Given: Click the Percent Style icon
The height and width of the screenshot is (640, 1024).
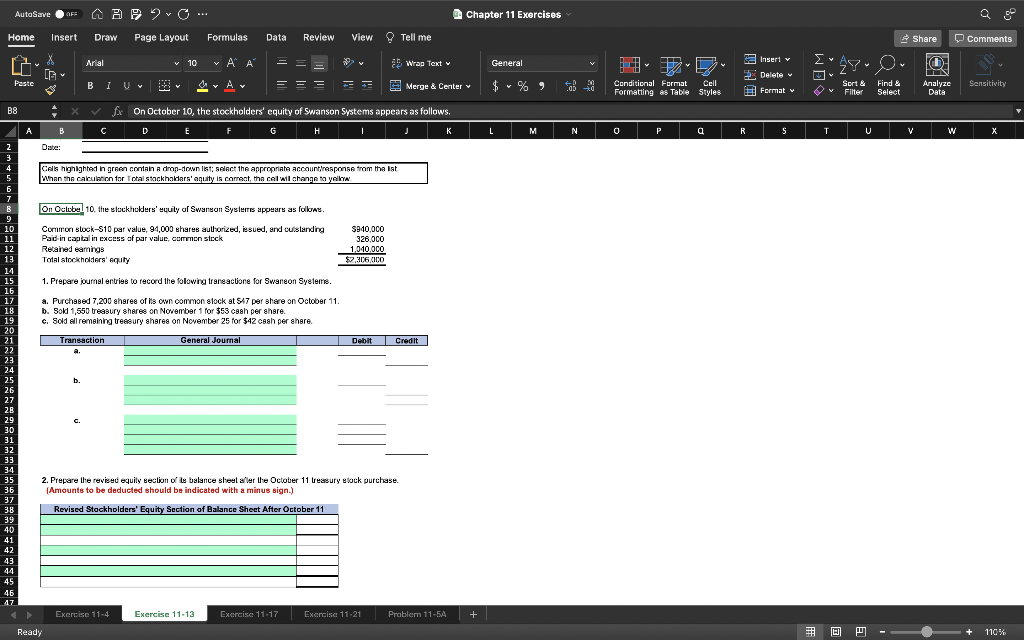Looking at the screenshot, I should [521, 86].
